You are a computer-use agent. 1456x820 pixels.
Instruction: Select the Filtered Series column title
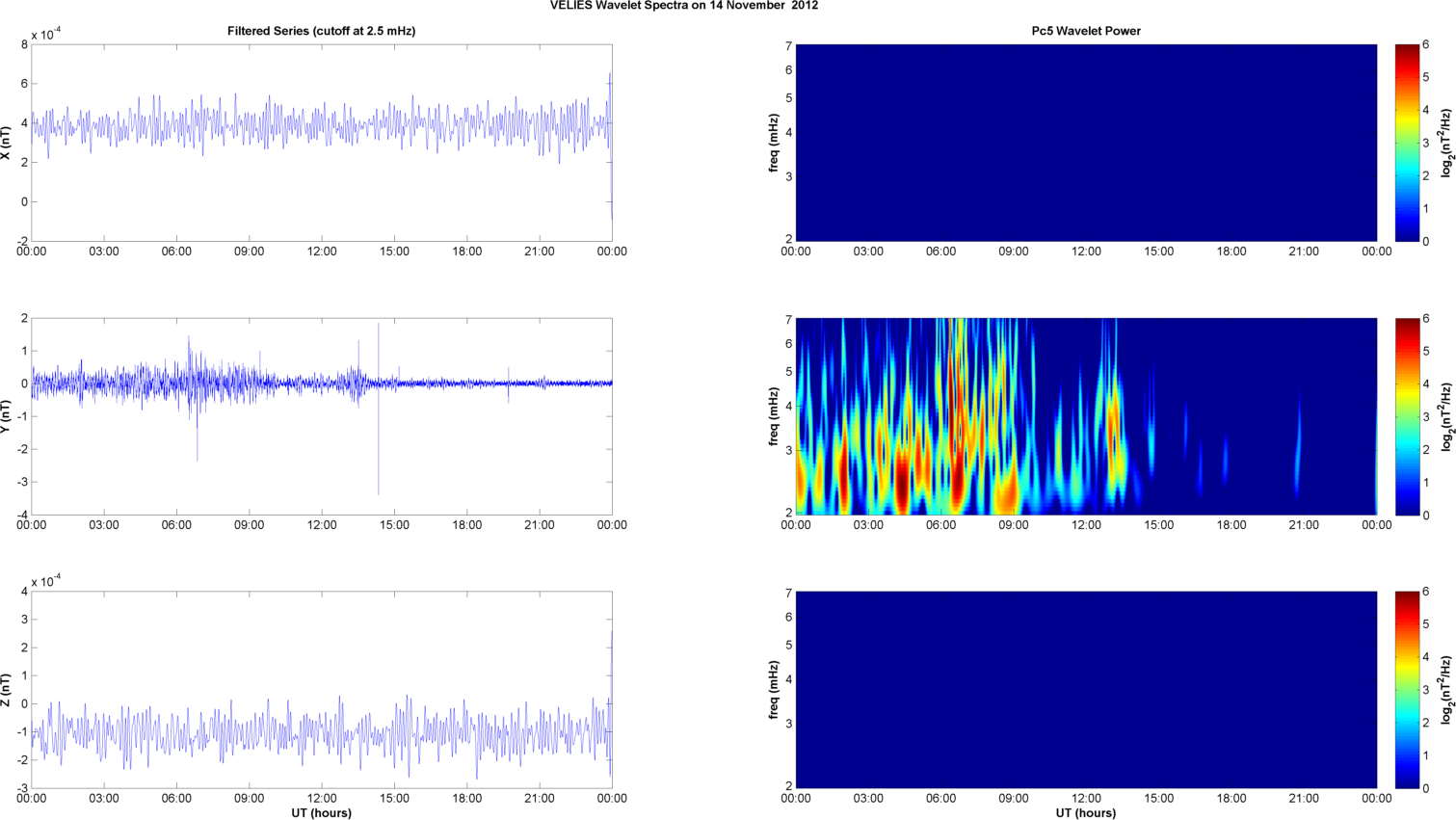click(x=321, y=31)
